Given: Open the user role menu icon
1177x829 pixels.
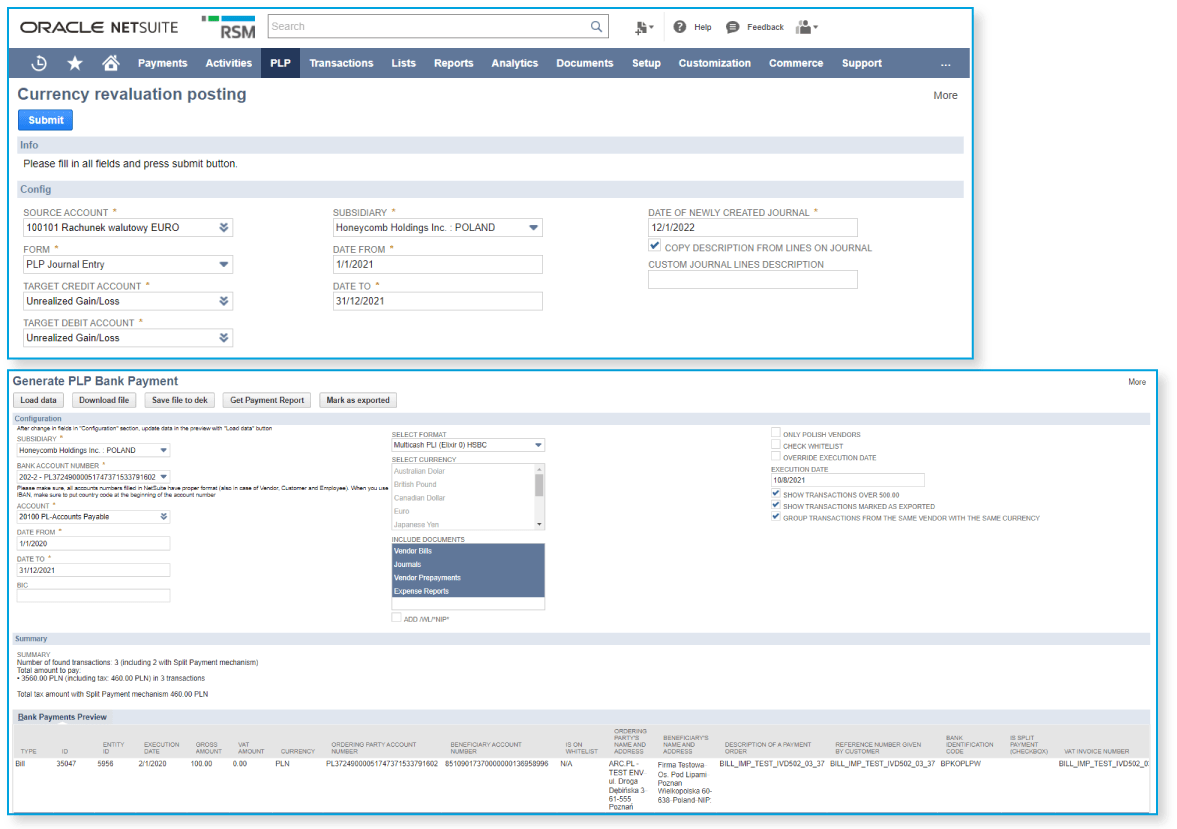Looking at the screenshot, I should [806, 27].
